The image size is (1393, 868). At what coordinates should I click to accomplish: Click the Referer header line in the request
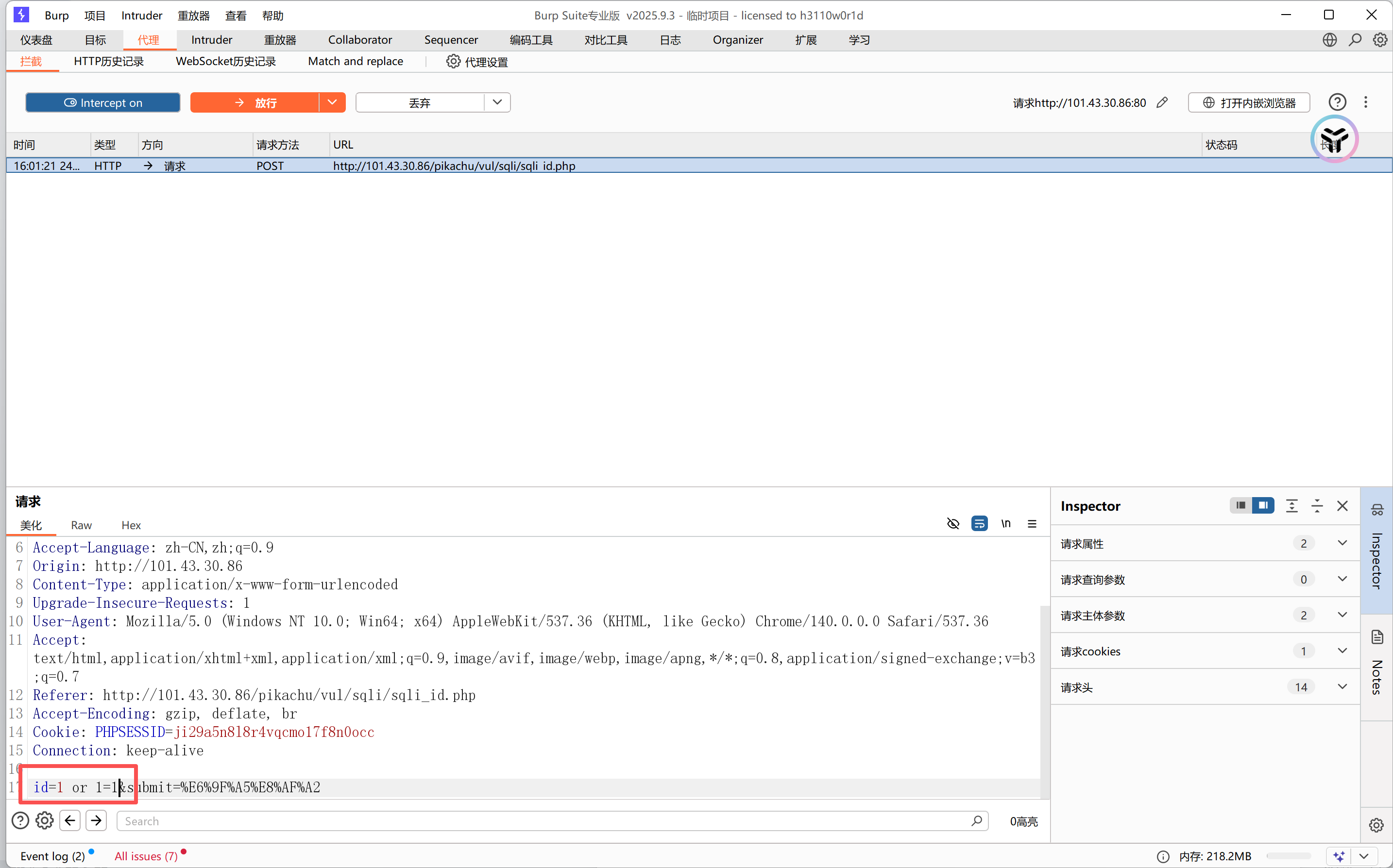tap(255, 695)
